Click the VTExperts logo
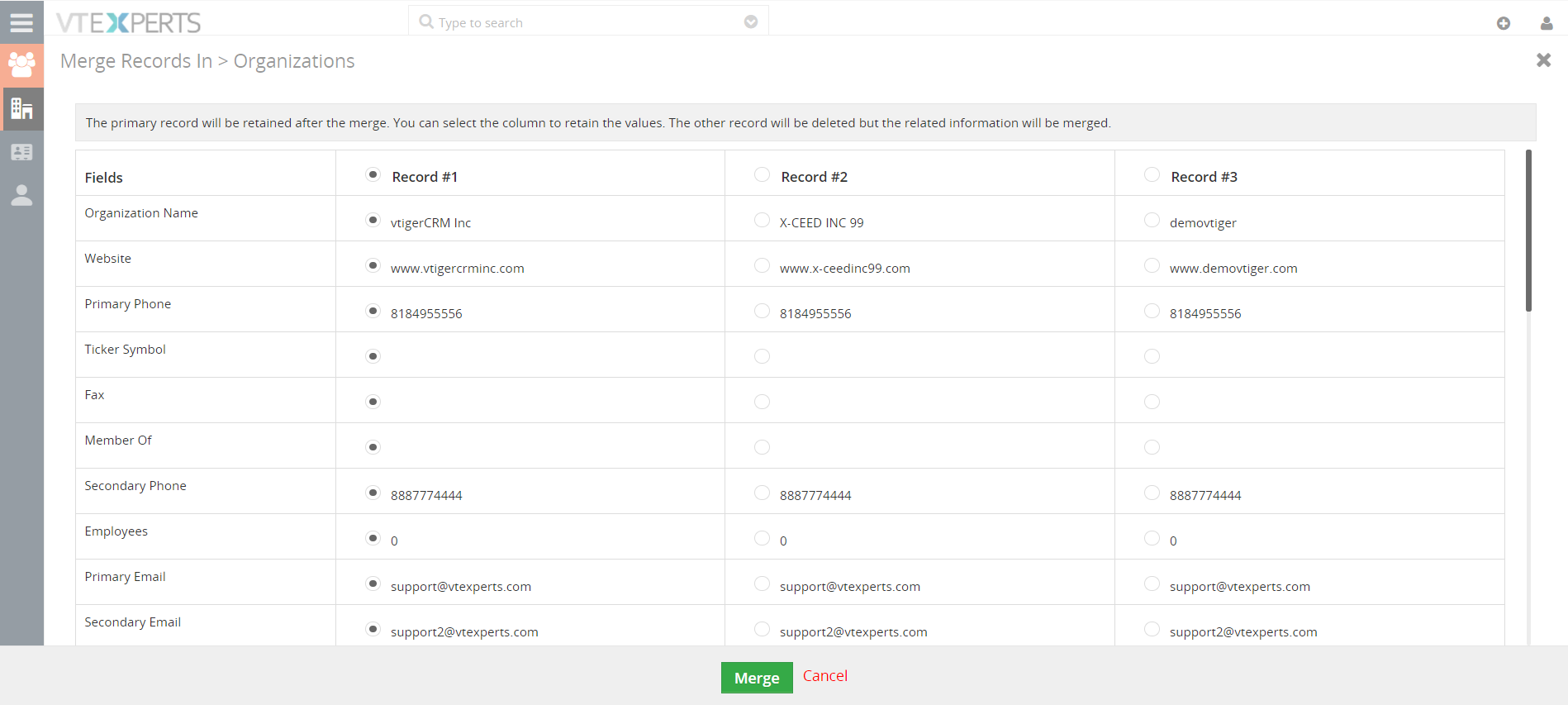 (x=129, y=22)
